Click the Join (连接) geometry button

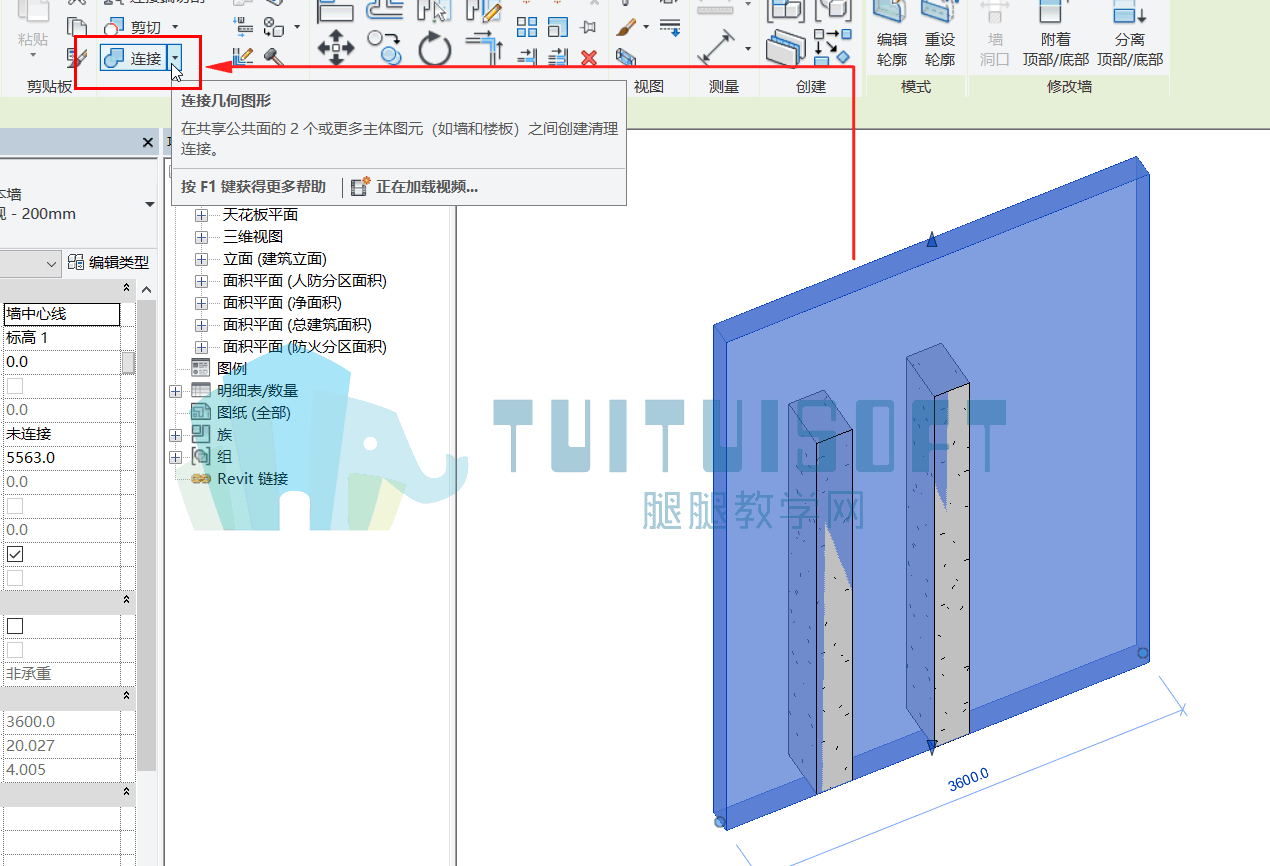coord(134,58)
